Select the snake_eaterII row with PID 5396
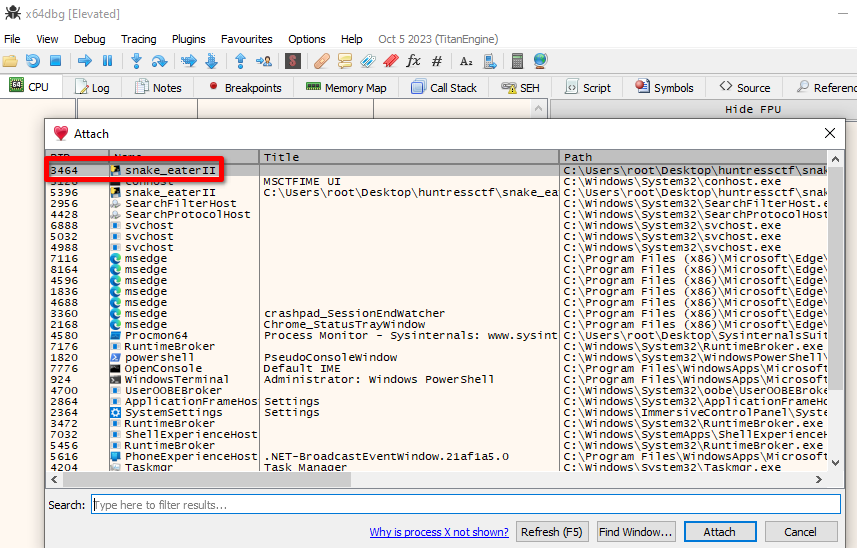This screenshot has width=857, height=548. [436, 192]
